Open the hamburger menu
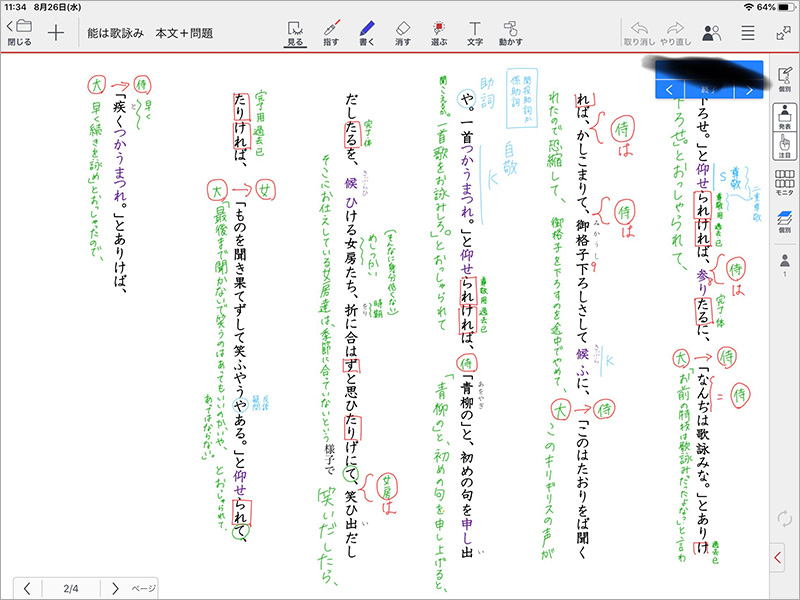The width and height of the screenshot is (800, 600). [748, 33]
